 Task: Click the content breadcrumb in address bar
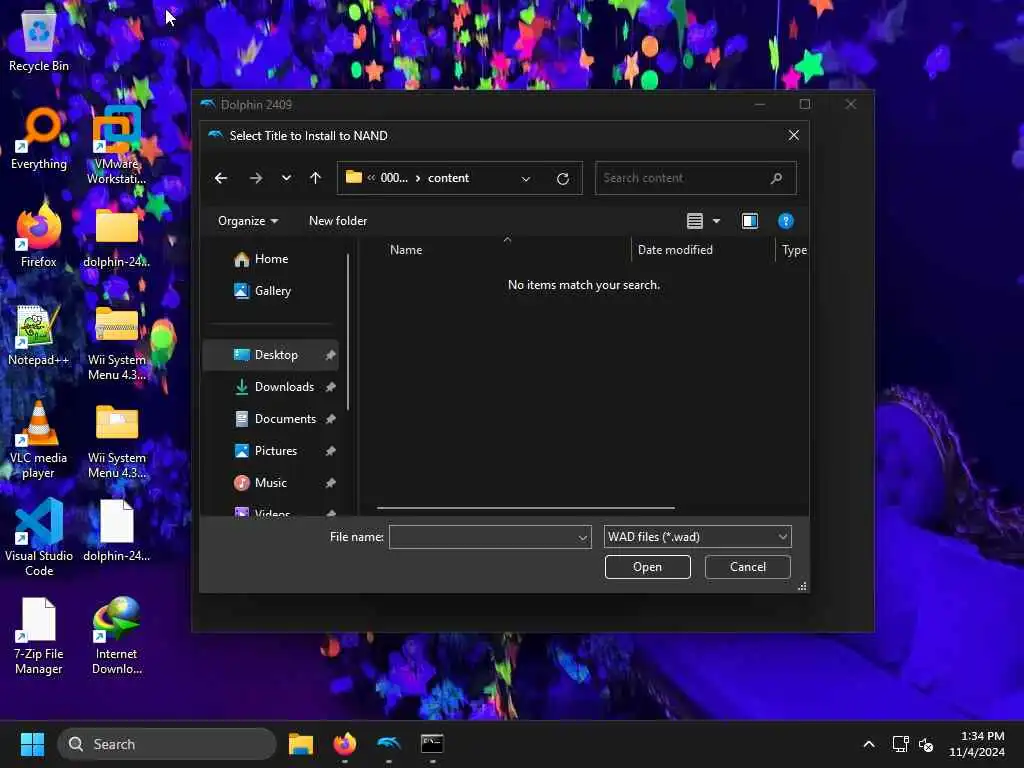coord(448,178)
